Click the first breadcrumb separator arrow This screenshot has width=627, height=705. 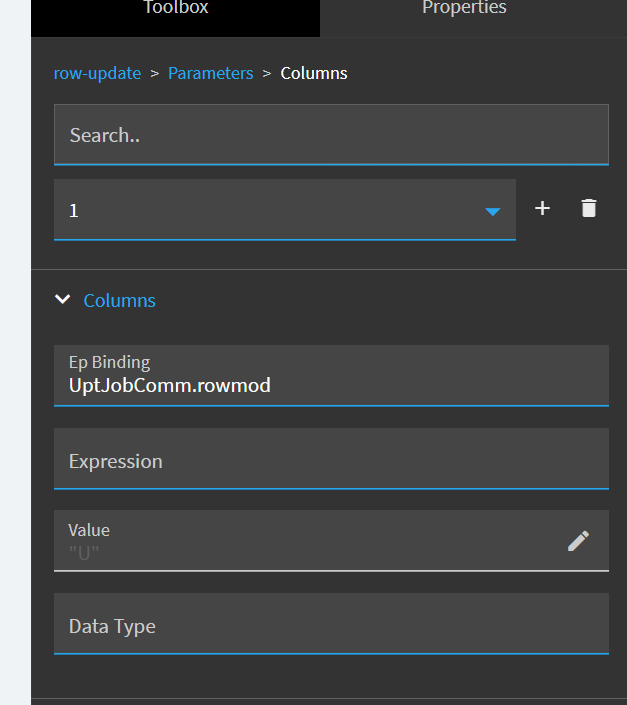click(155, 73)
